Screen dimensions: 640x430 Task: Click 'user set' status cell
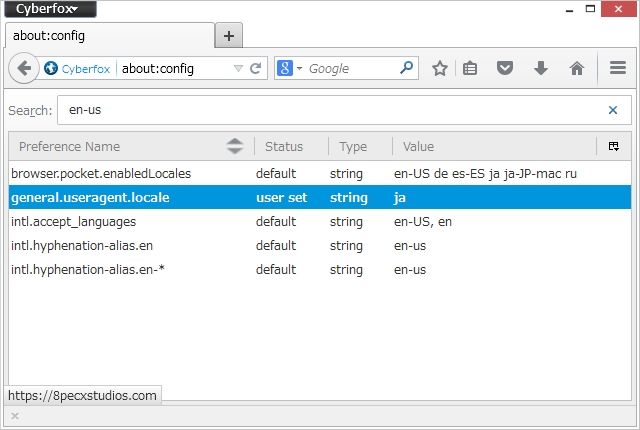click(x=281, y=197)
